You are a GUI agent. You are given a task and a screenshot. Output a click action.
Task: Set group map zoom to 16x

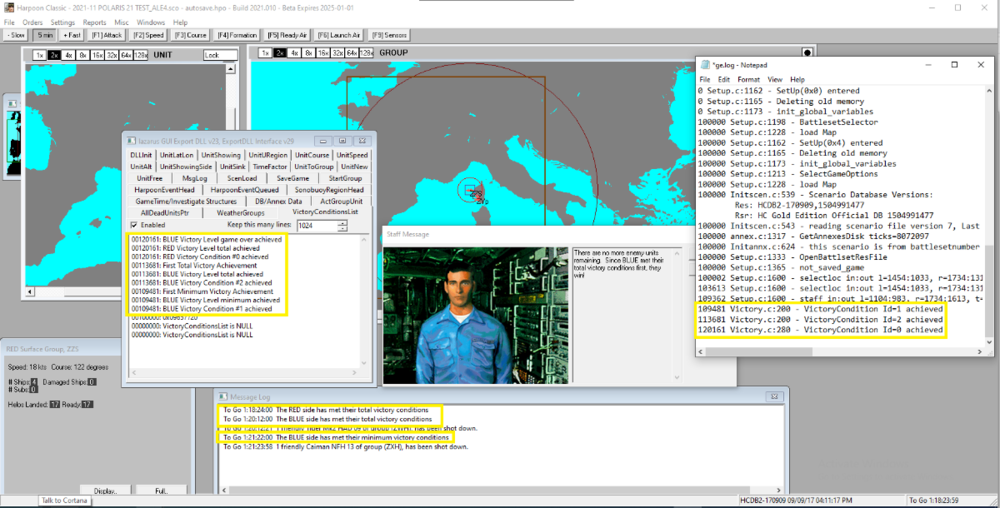tap(324, 52)
